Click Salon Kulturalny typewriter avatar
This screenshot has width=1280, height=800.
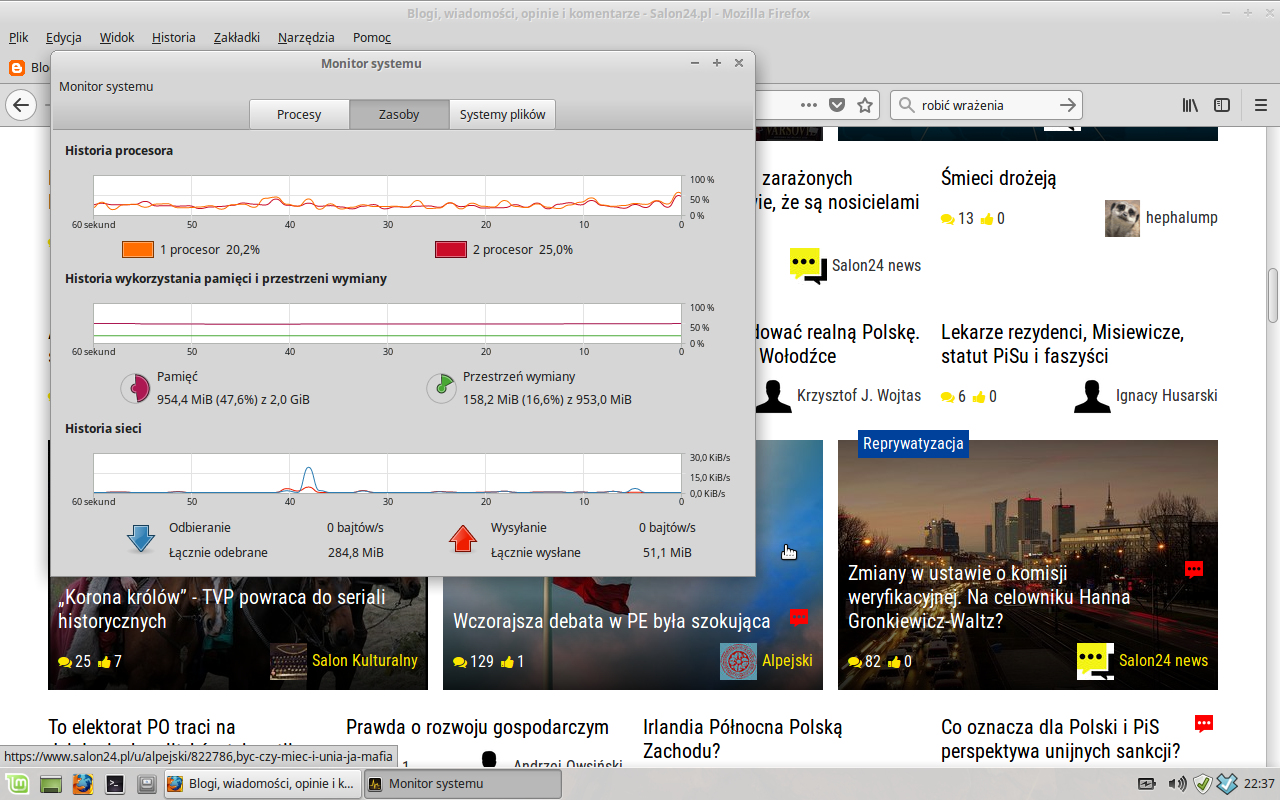point(288,661)
